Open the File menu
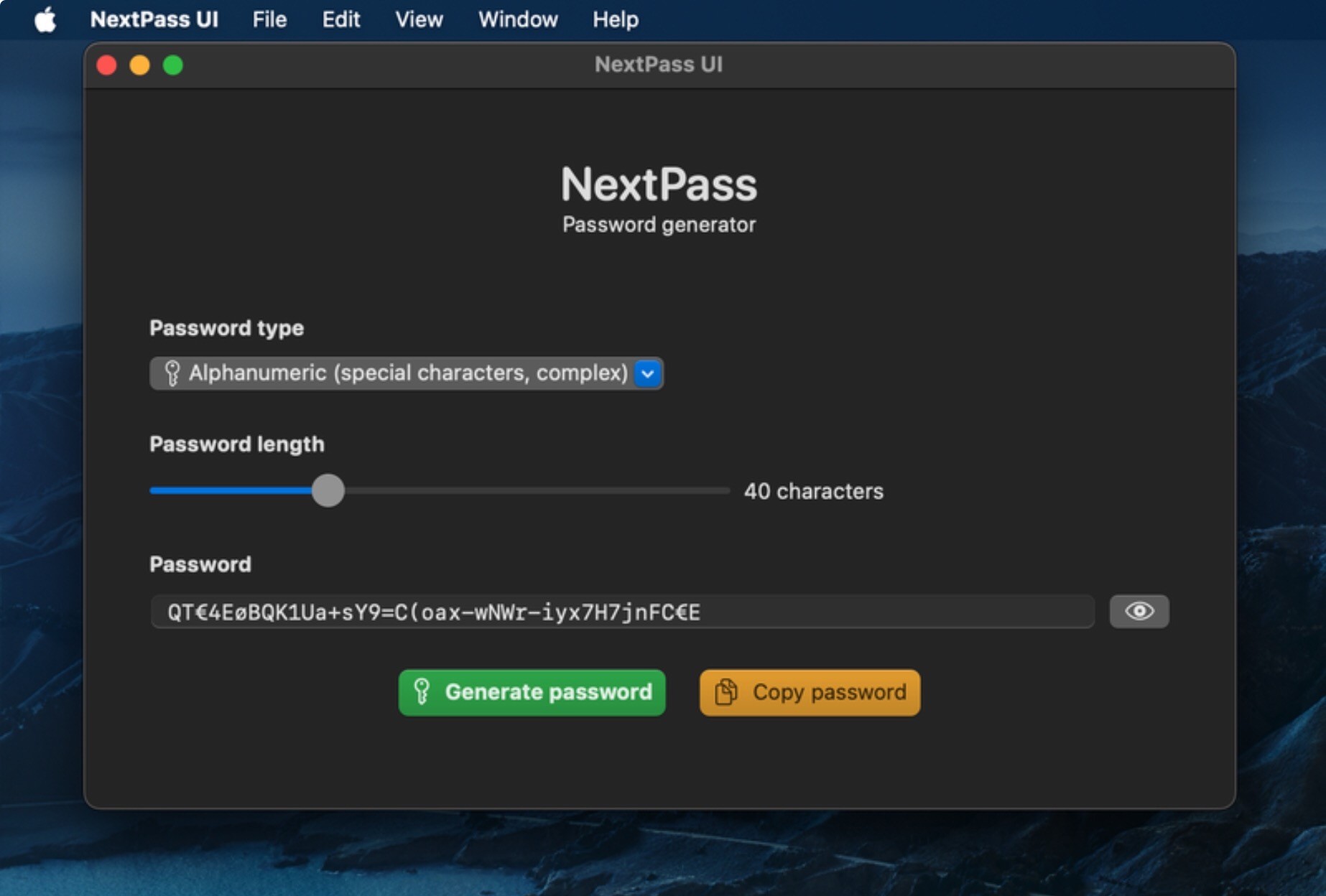 tap(269, 19)
